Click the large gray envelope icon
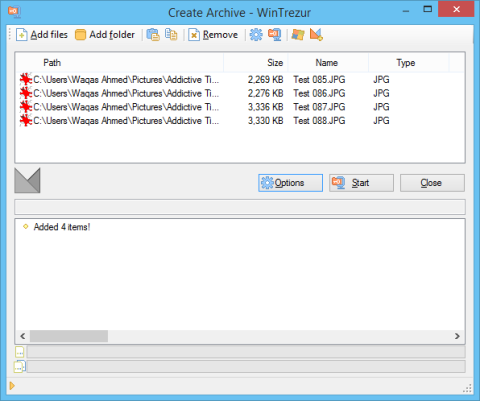The height and width of the screenshot is (401, 480). pyautogui.click(x=27, y=180)
